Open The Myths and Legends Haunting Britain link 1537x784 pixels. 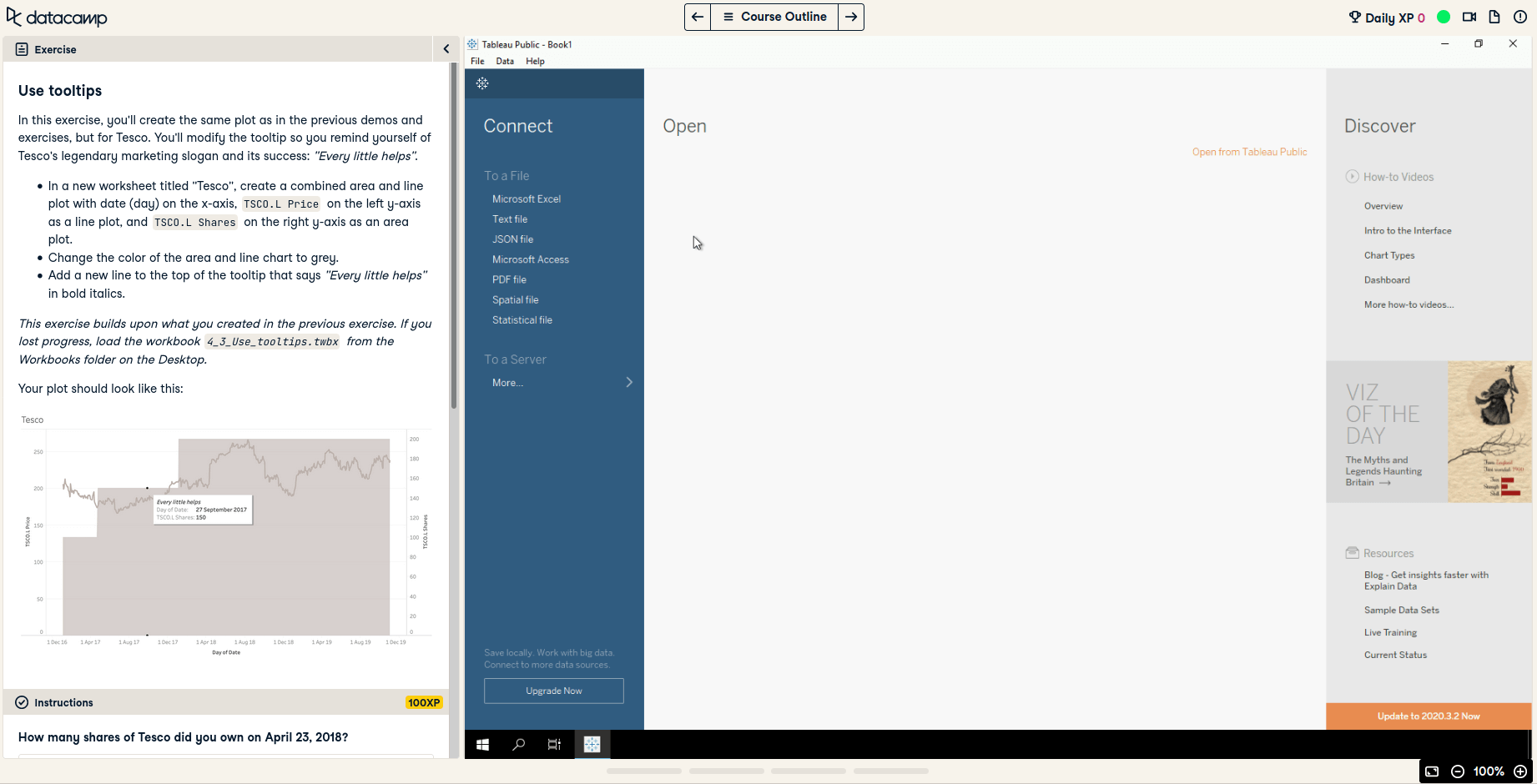pos(1383,471)
